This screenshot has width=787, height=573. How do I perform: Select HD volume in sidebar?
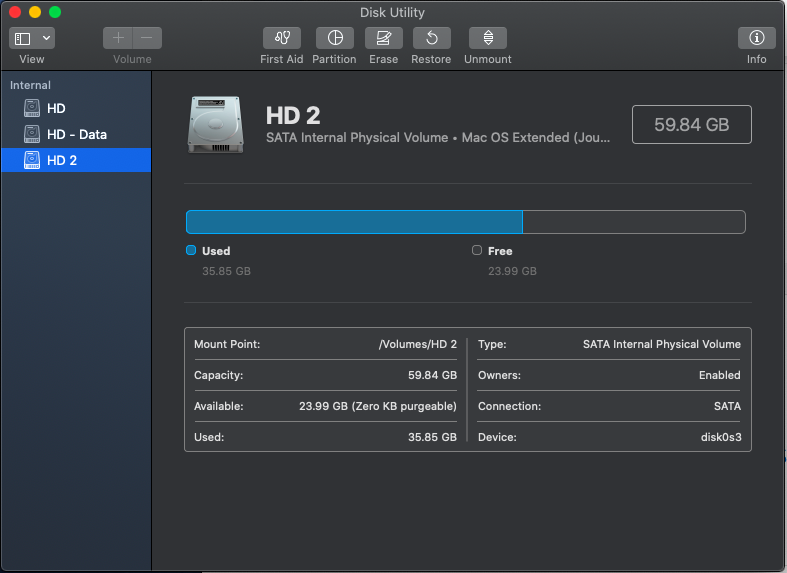click(56, 108)
